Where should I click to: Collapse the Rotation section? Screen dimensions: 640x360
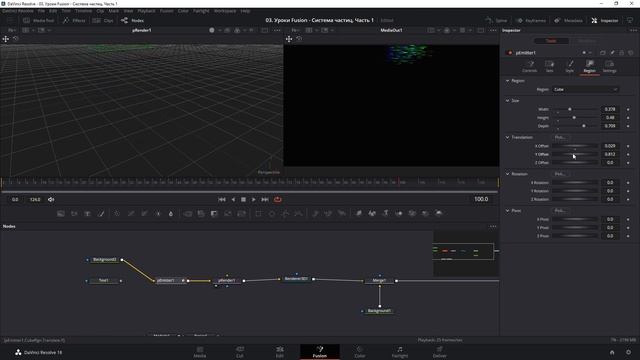507,174
